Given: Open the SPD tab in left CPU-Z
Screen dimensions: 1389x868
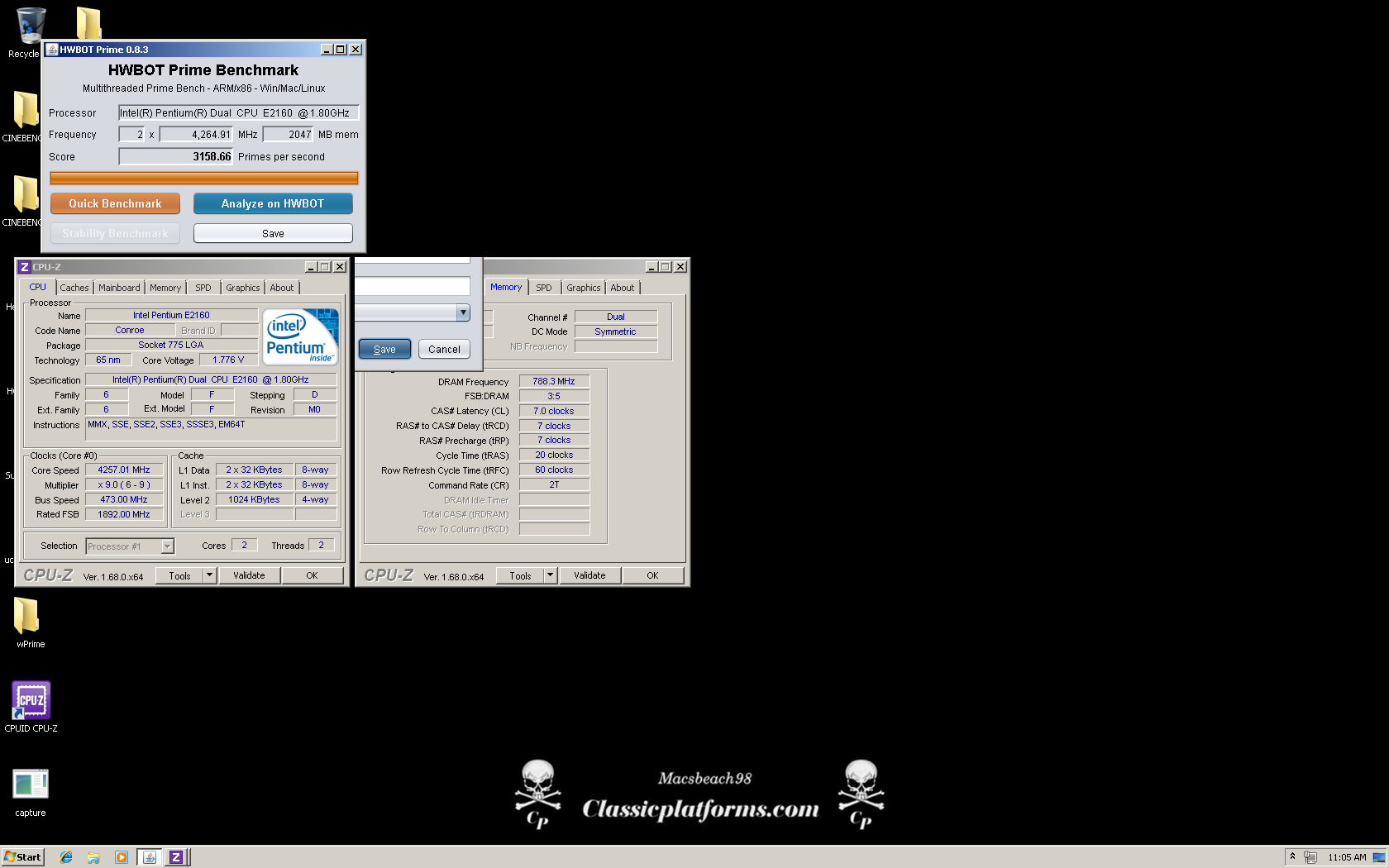Looking at the screenshot, I should pos(203,288).
